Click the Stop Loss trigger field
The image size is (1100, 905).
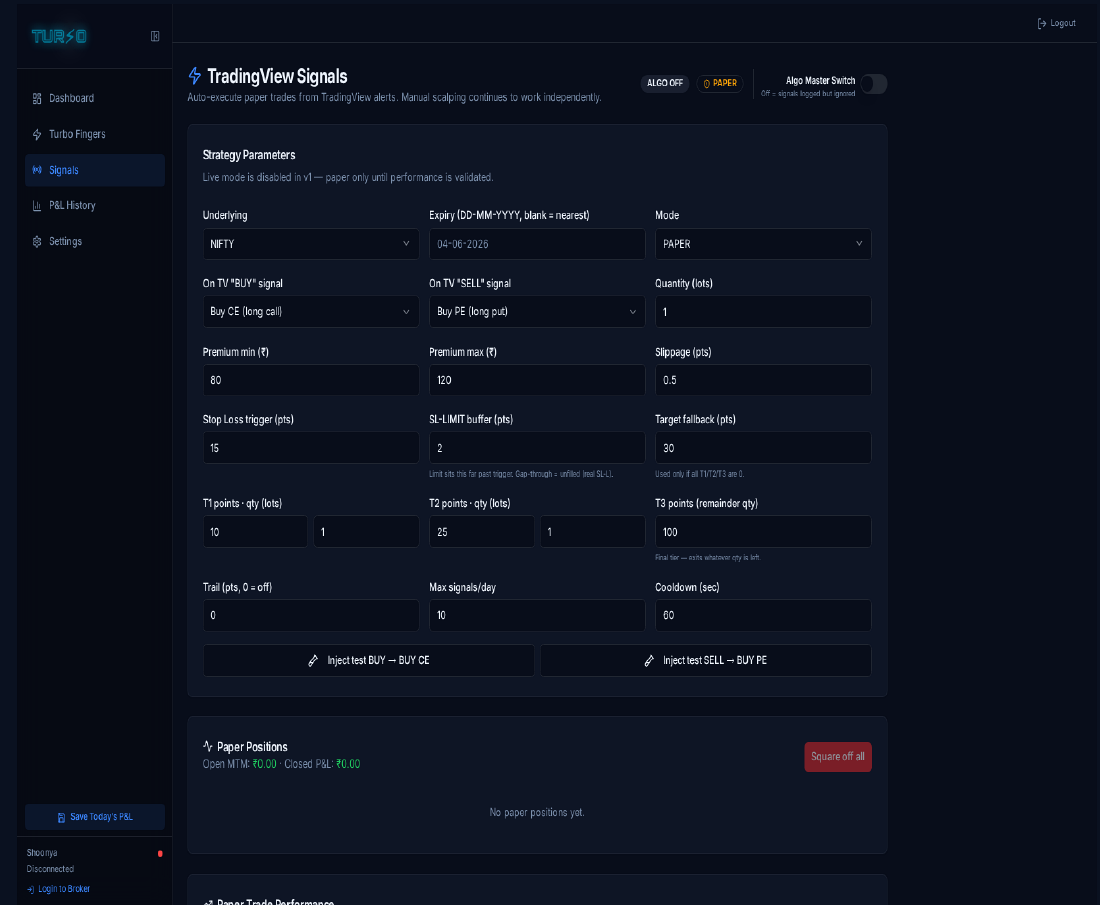(311, 448)
